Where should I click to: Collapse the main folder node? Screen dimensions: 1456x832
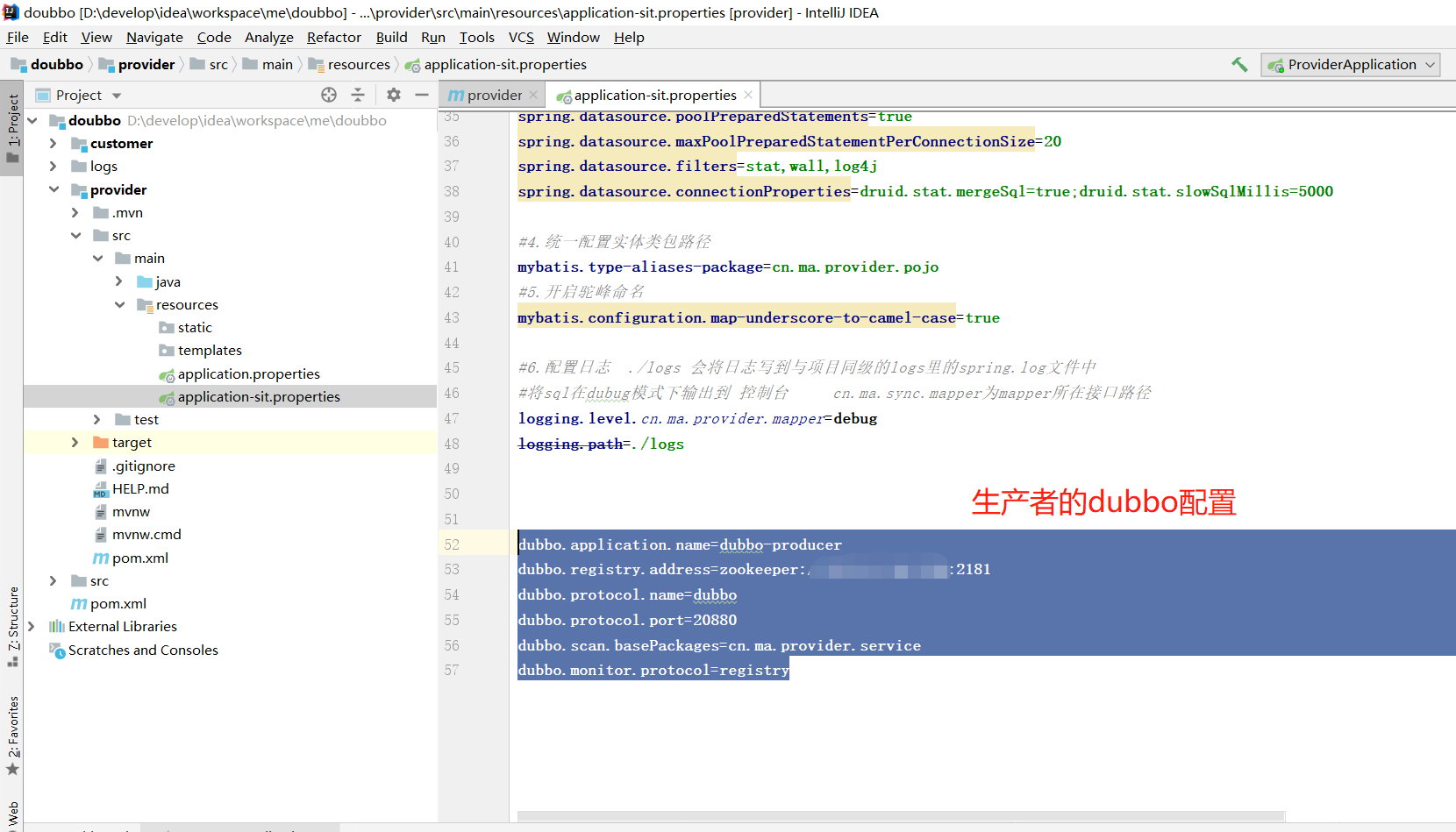(97, 258)
